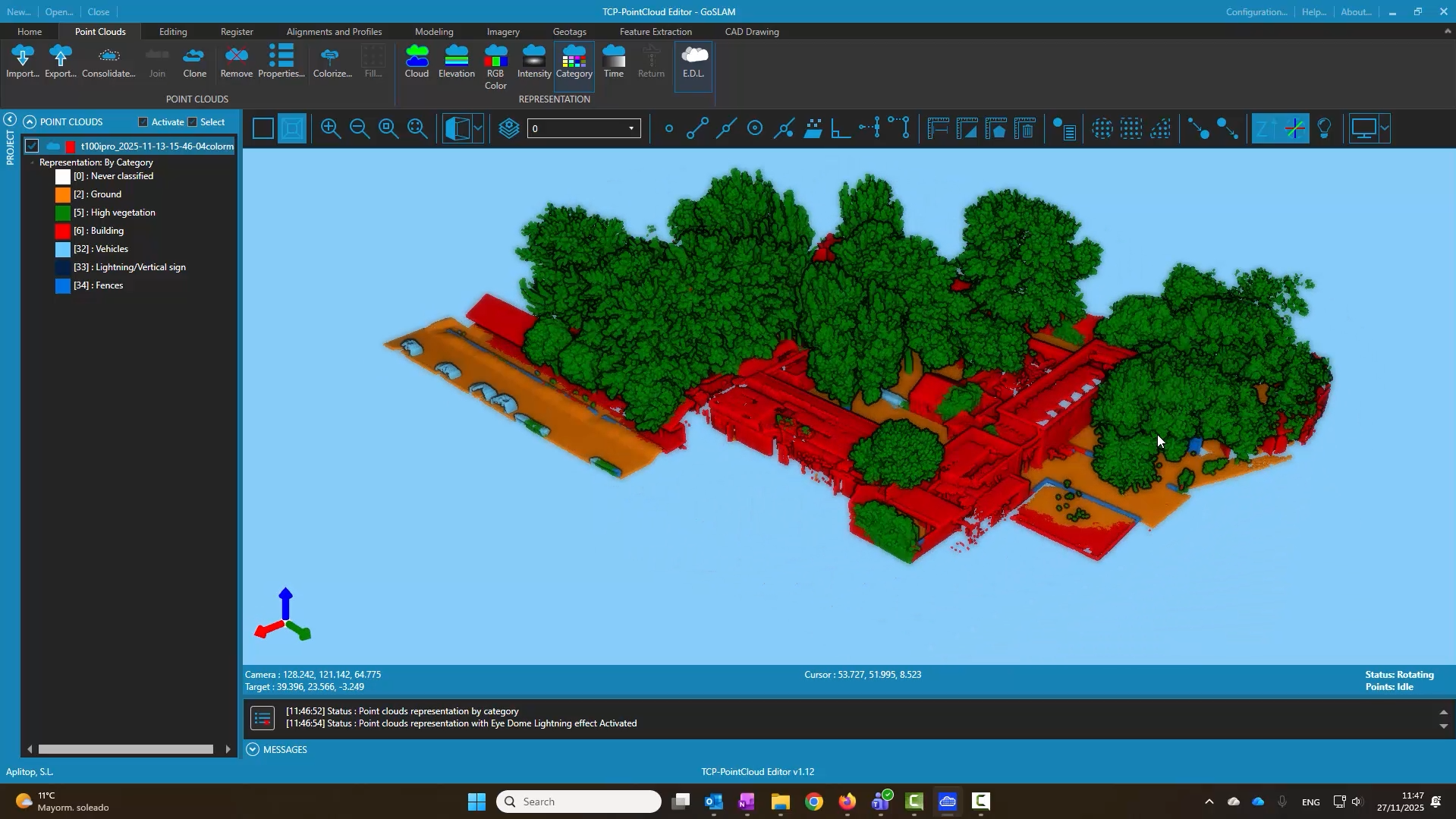Toggle the E.D.L. lighting effect
The width and height of the screenshot is (1456, 819).
pyautogui.click(x=693, y=61)
